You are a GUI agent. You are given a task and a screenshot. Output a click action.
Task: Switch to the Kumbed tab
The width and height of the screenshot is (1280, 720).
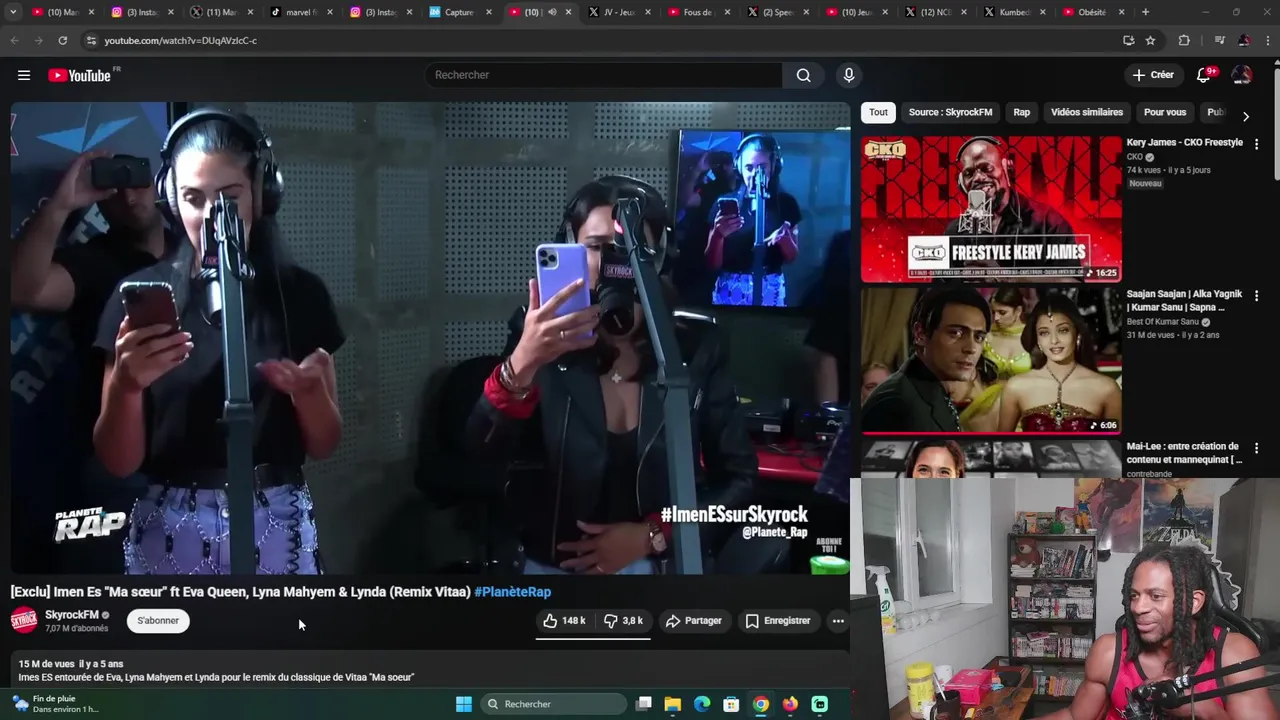click(x=1016, y=12)
